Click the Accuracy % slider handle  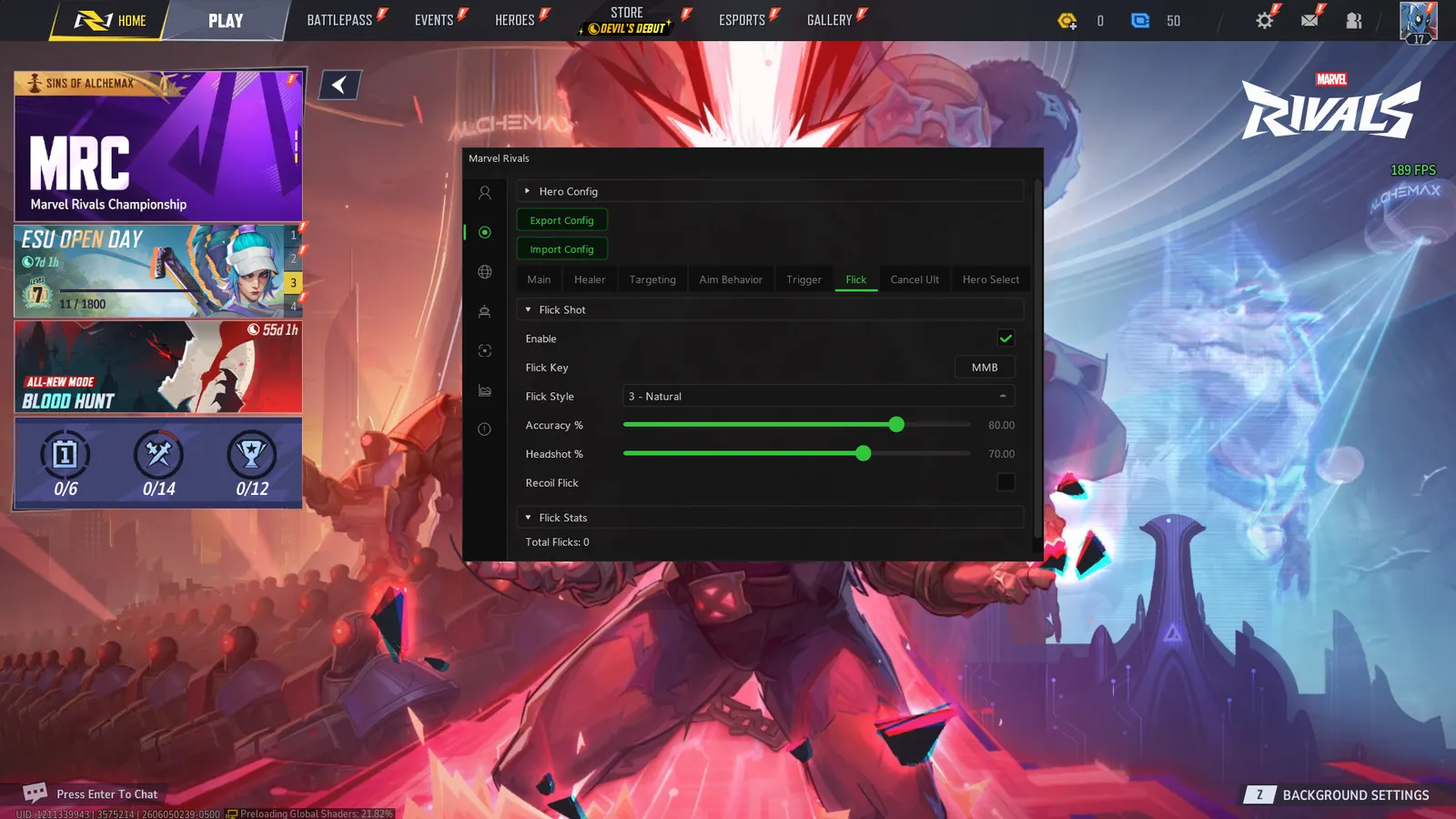click(896, 425)
